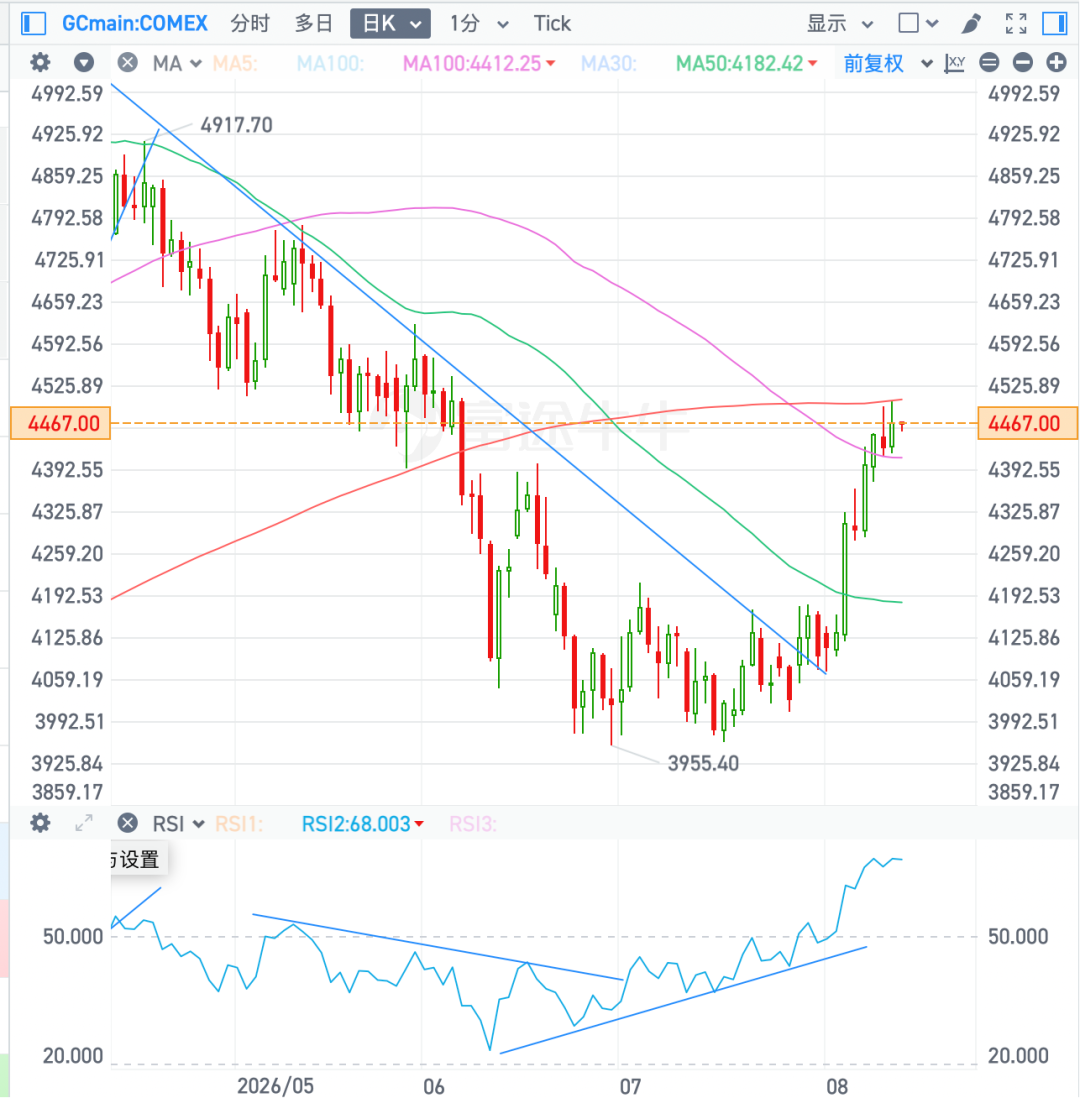Collapse the MA indicator with the round arrow
The height and width of the screenshot is (1098, 1080).
pyautogui.click(x=84, y=63)
